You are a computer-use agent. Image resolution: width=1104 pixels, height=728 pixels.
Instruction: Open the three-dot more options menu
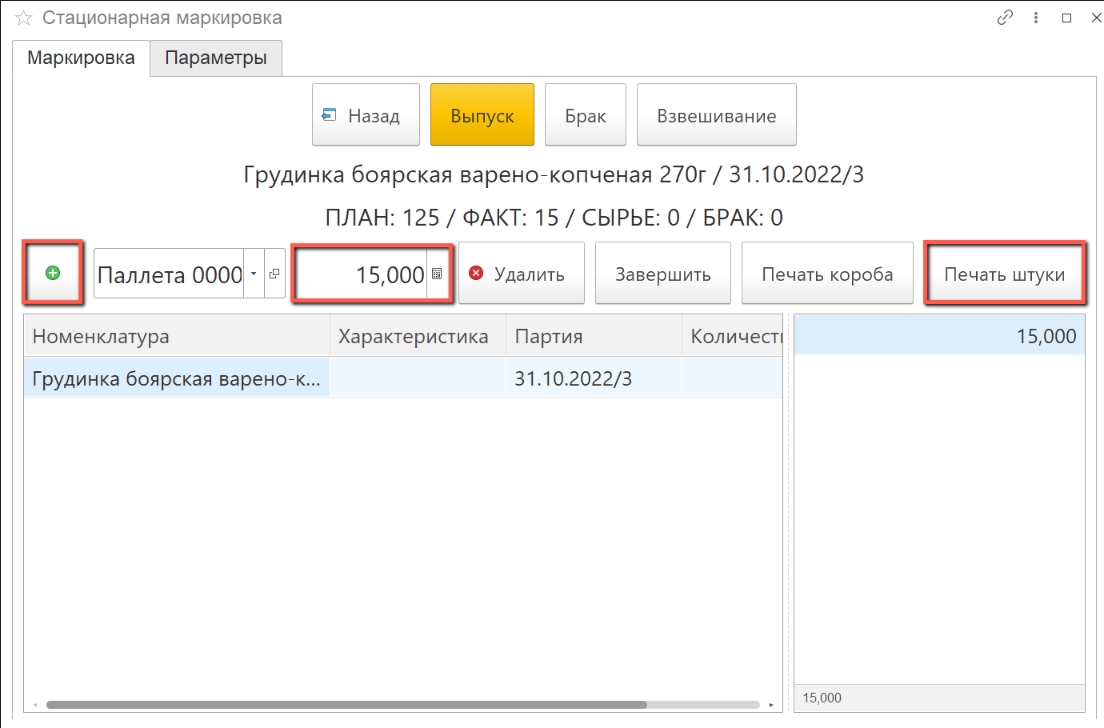click(x=1036, y=18)
